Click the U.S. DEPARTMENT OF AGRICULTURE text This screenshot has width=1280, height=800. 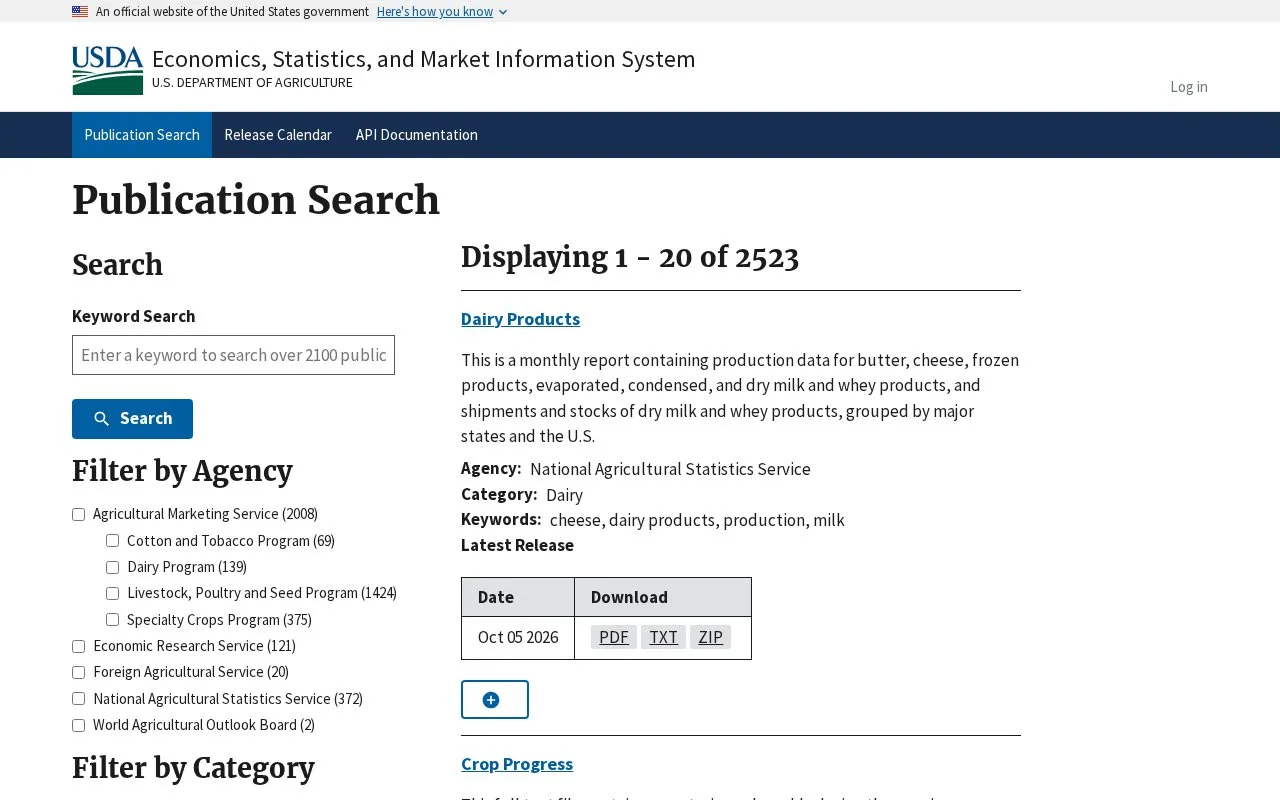tap(252, 83)
